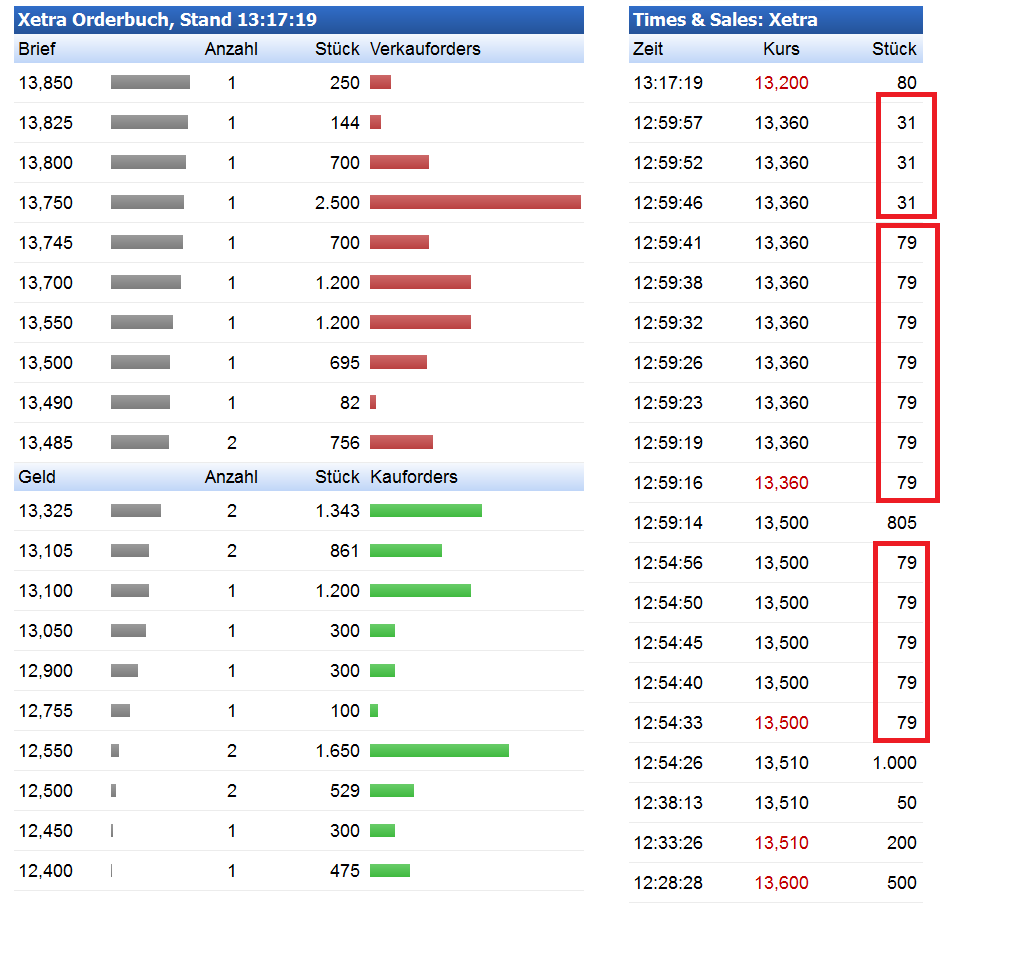
Task: Click the red sell-order bar for 13,490
Action: click(x=373, y=402)
